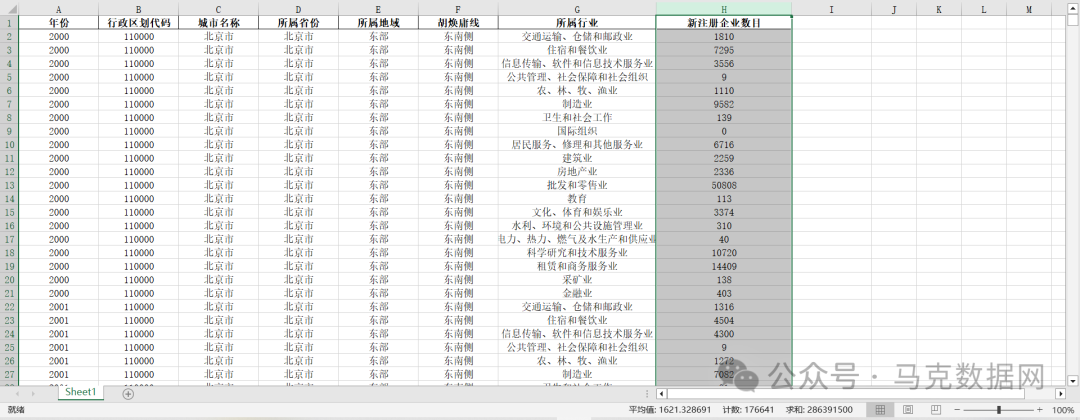The image size is (1080, 420).
Task: Click the 新注册企业数目 header cell
Action: point(724,23)
